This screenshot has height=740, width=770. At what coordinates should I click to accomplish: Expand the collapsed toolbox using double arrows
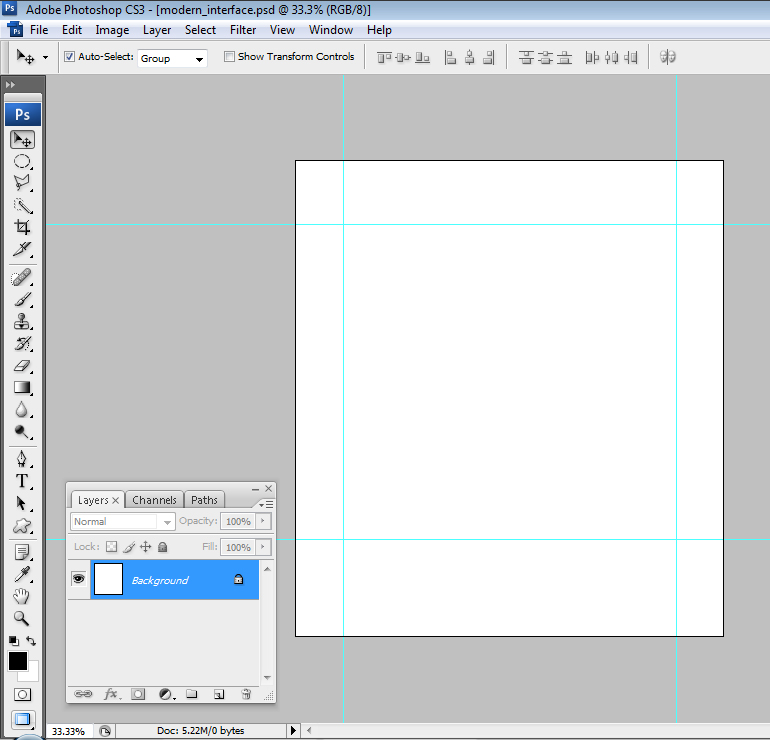10,84
